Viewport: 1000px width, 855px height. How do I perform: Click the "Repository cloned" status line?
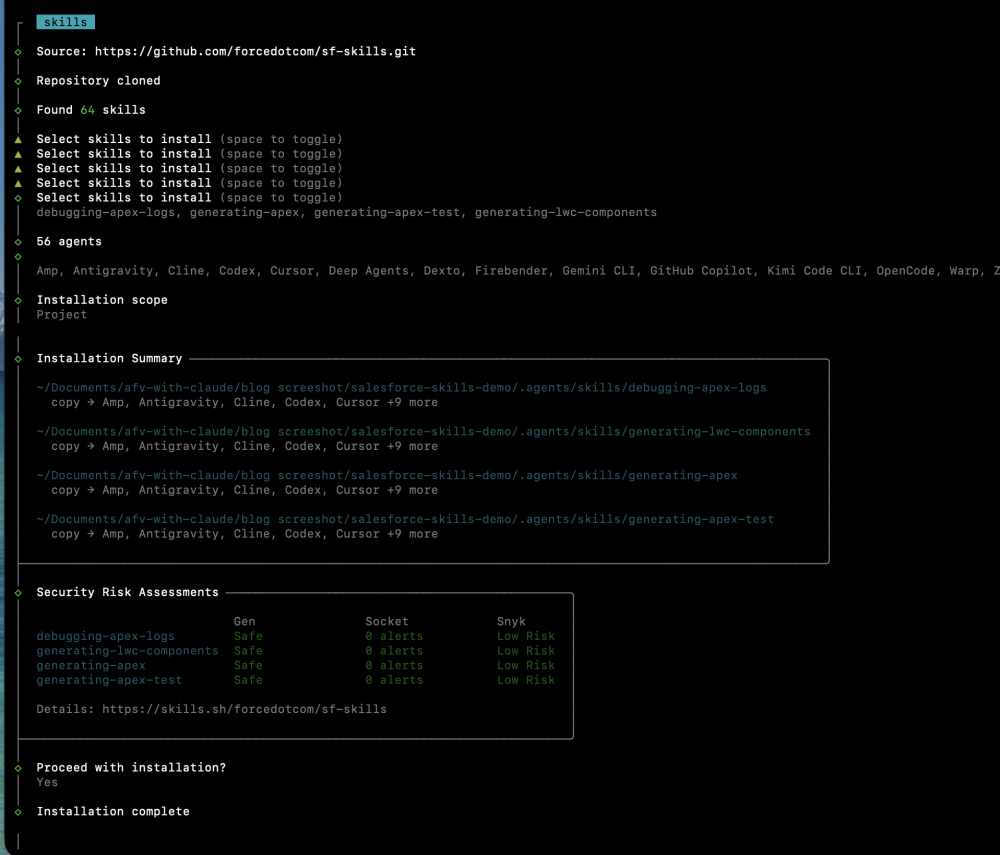[x=98, y=81]
